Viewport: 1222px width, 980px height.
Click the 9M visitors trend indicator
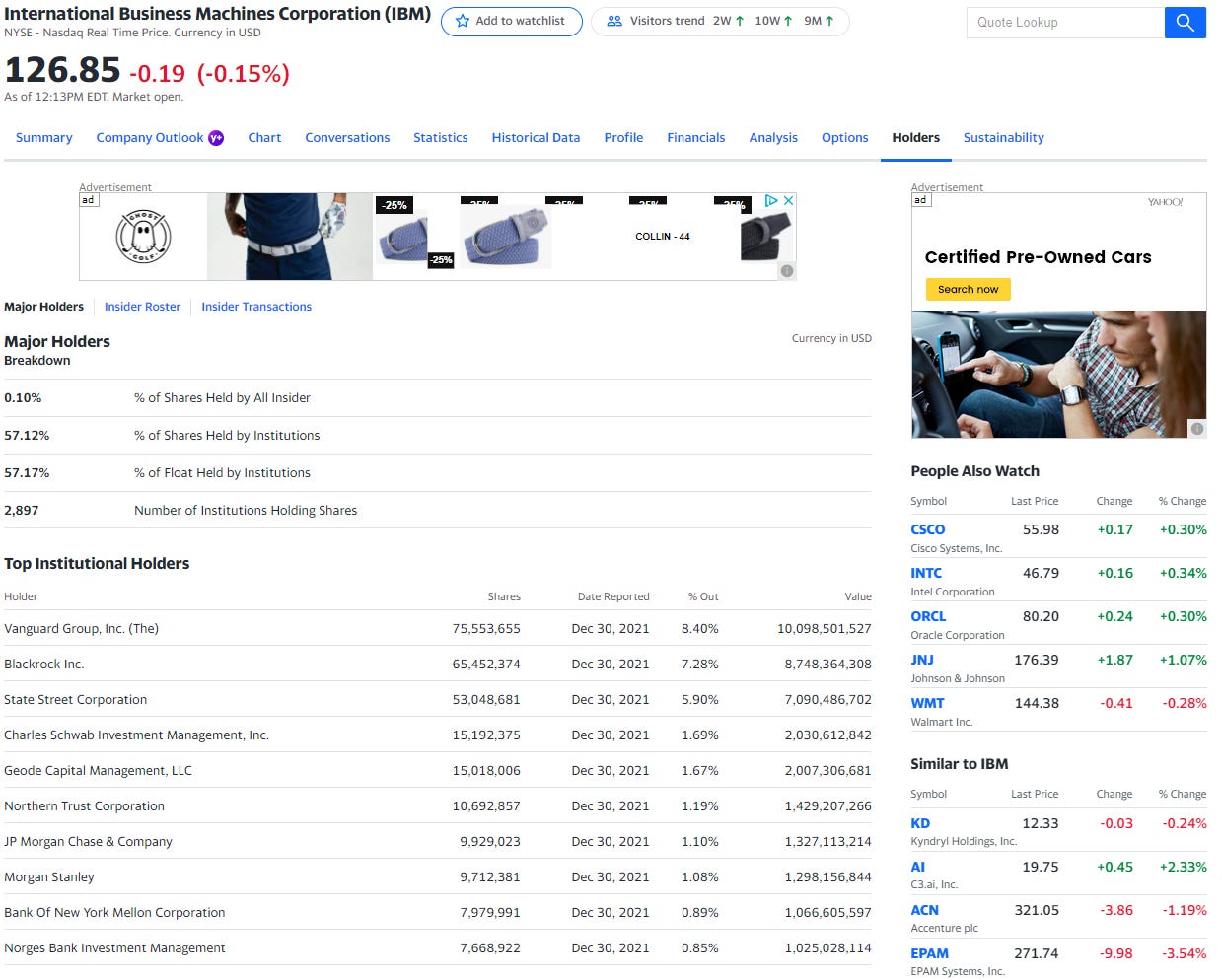click(819, 21)
